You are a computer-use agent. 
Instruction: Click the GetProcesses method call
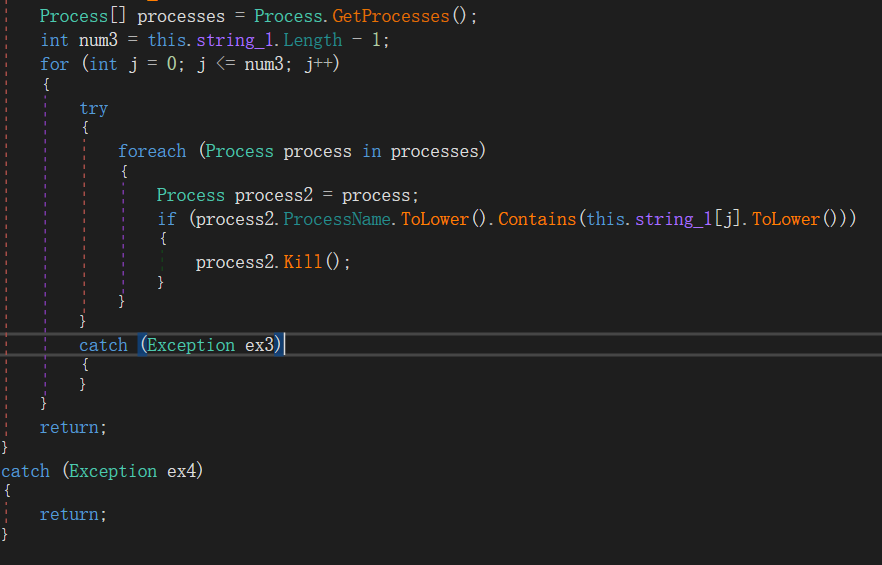tap(390, 17)
